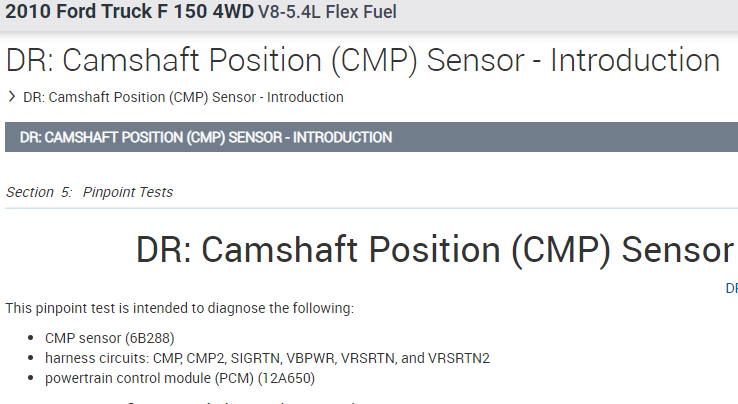The image size is (738, 404).
Task: Open the blue 'DR' link at right edge
Action: (x=731, y=288)
